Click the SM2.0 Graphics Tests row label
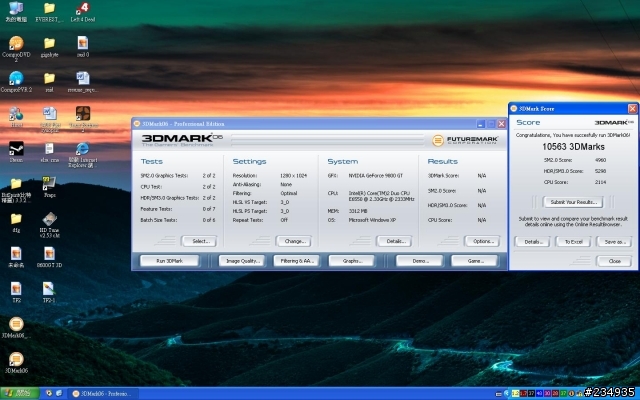The width and height of the screenshot is (640, 400). click(164, 176)
